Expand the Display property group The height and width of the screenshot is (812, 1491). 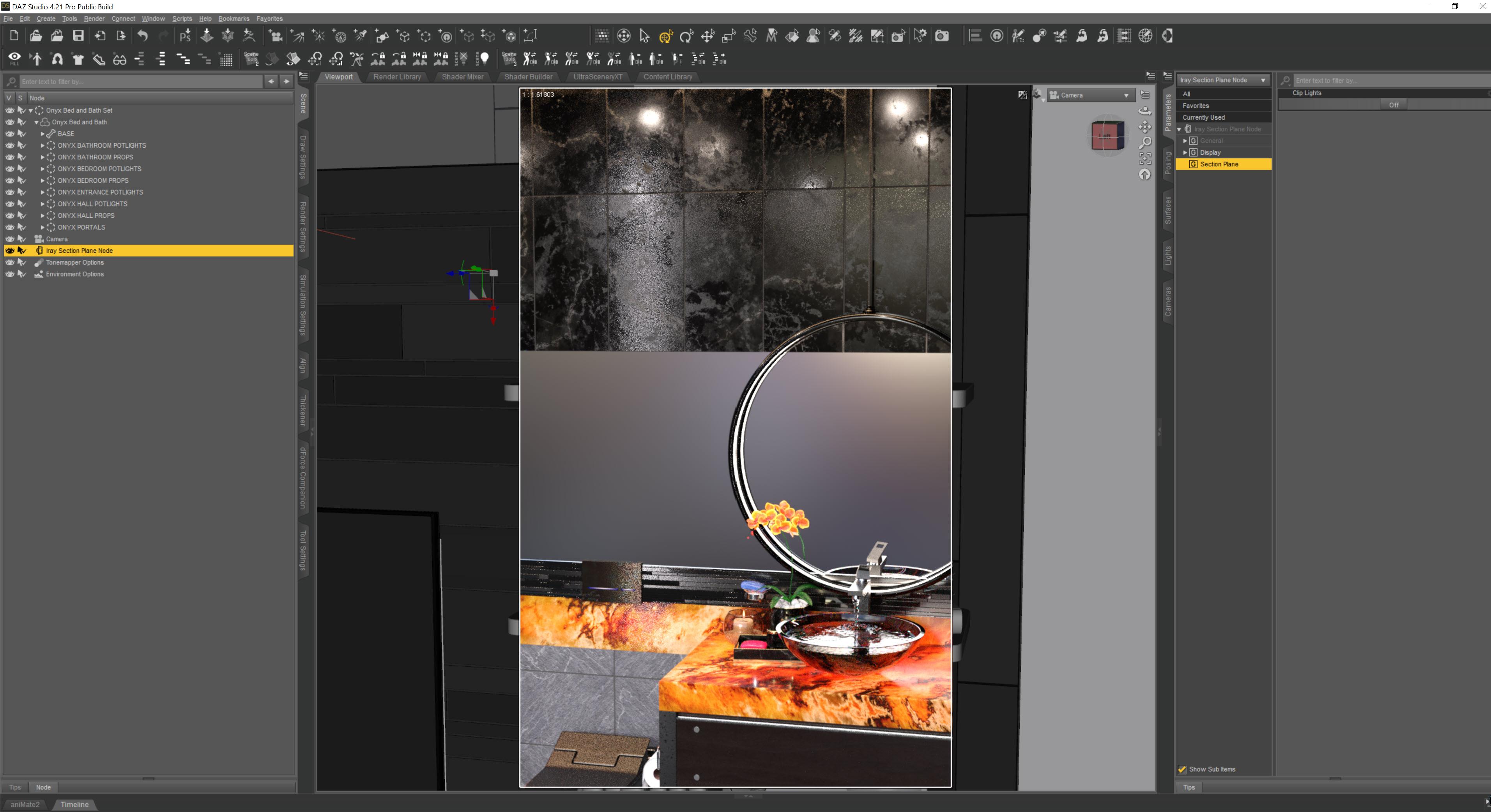click(x=1185, y=152)
